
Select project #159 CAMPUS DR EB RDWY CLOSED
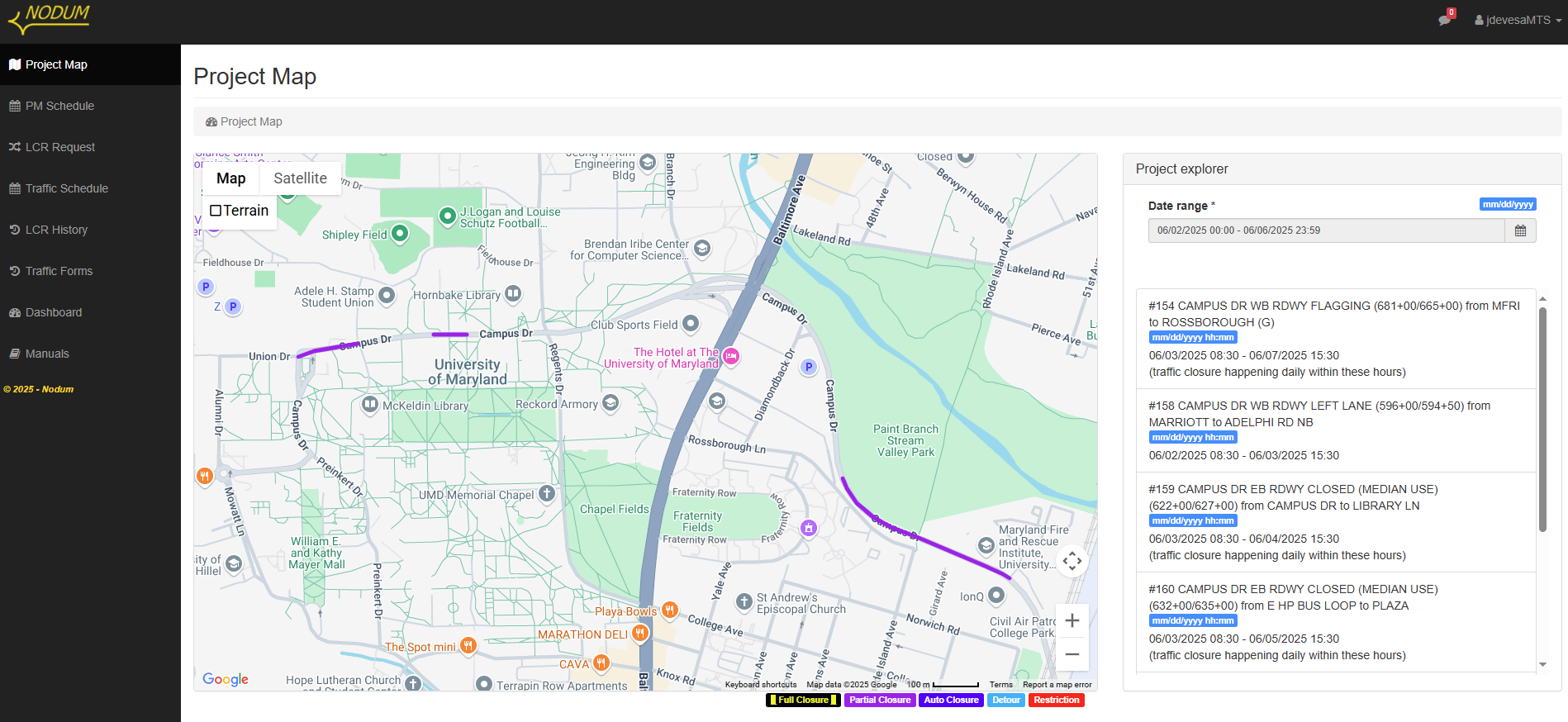click(x=1335, y=522)
